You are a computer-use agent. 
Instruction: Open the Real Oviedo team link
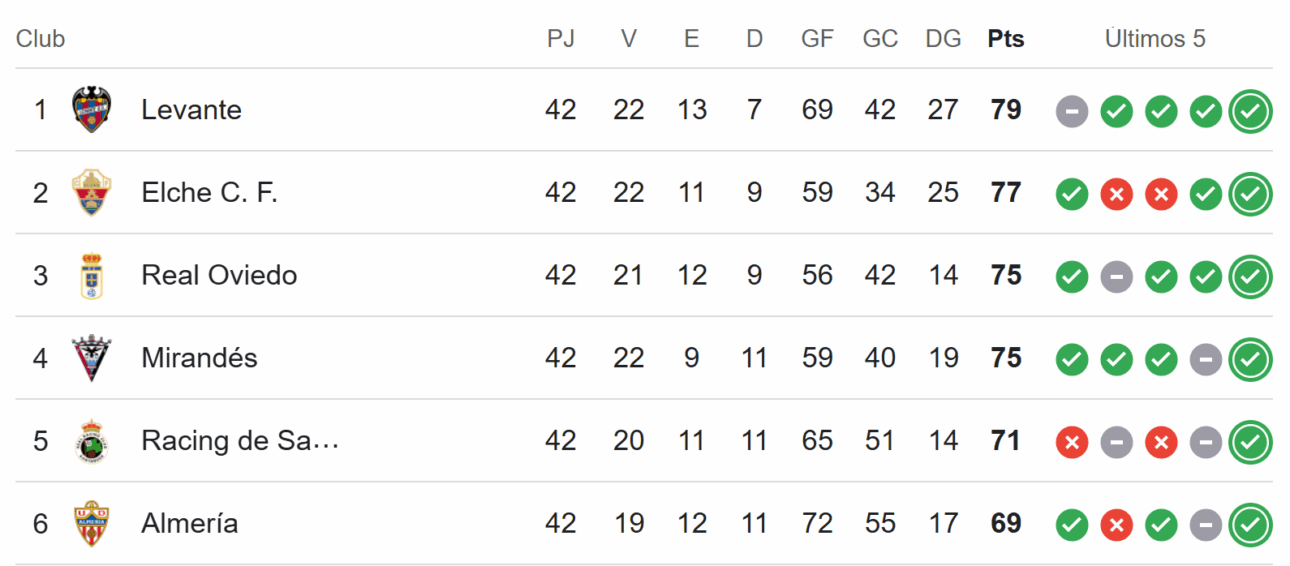click(x=219, y=275)
